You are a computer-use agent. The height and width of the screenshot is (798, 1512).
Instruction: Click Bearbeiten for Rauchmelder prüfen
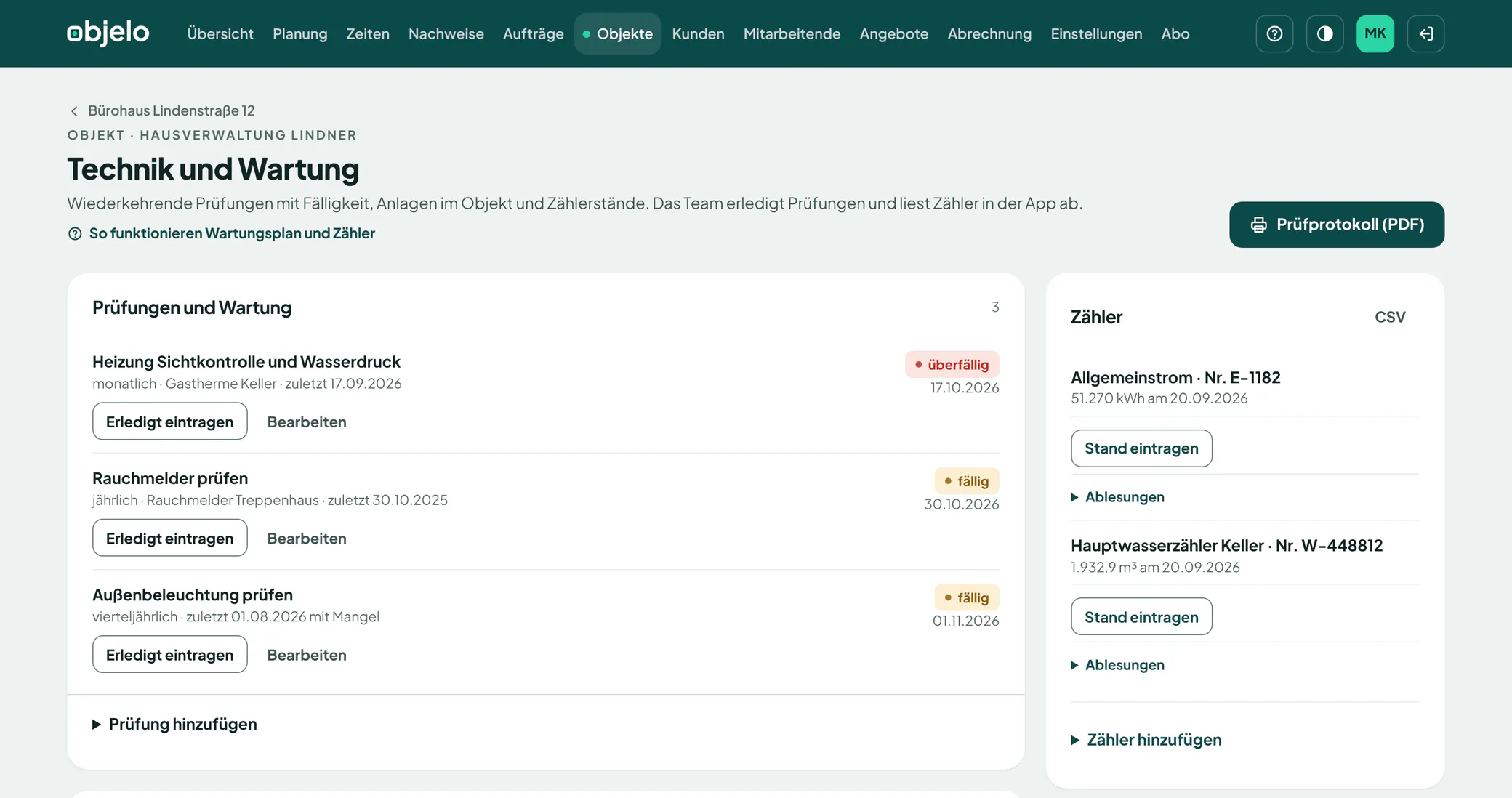coord(307,538)
